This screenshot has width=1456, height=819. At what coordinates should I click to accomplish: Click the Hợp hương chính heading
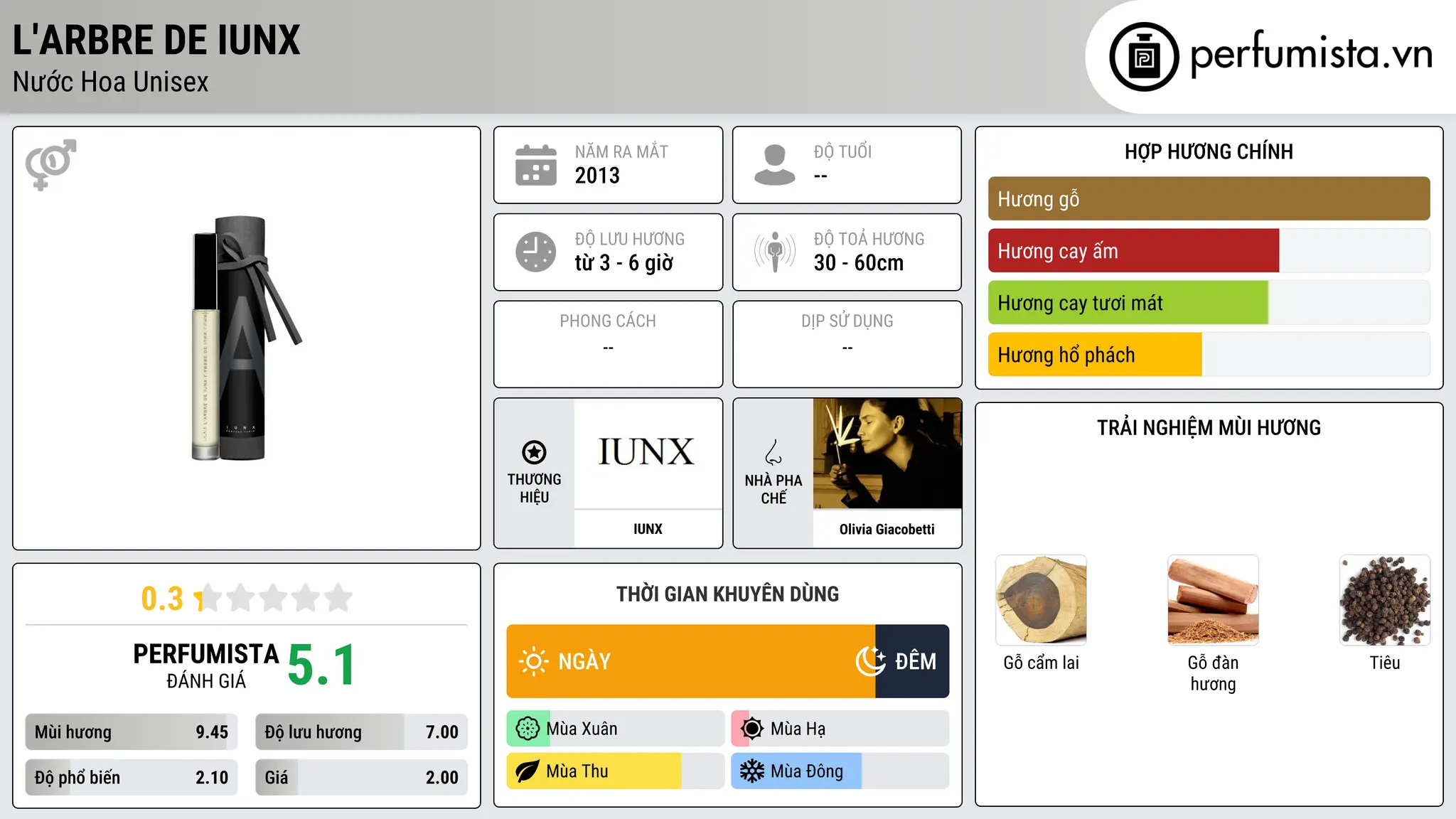click(1209, 151)
